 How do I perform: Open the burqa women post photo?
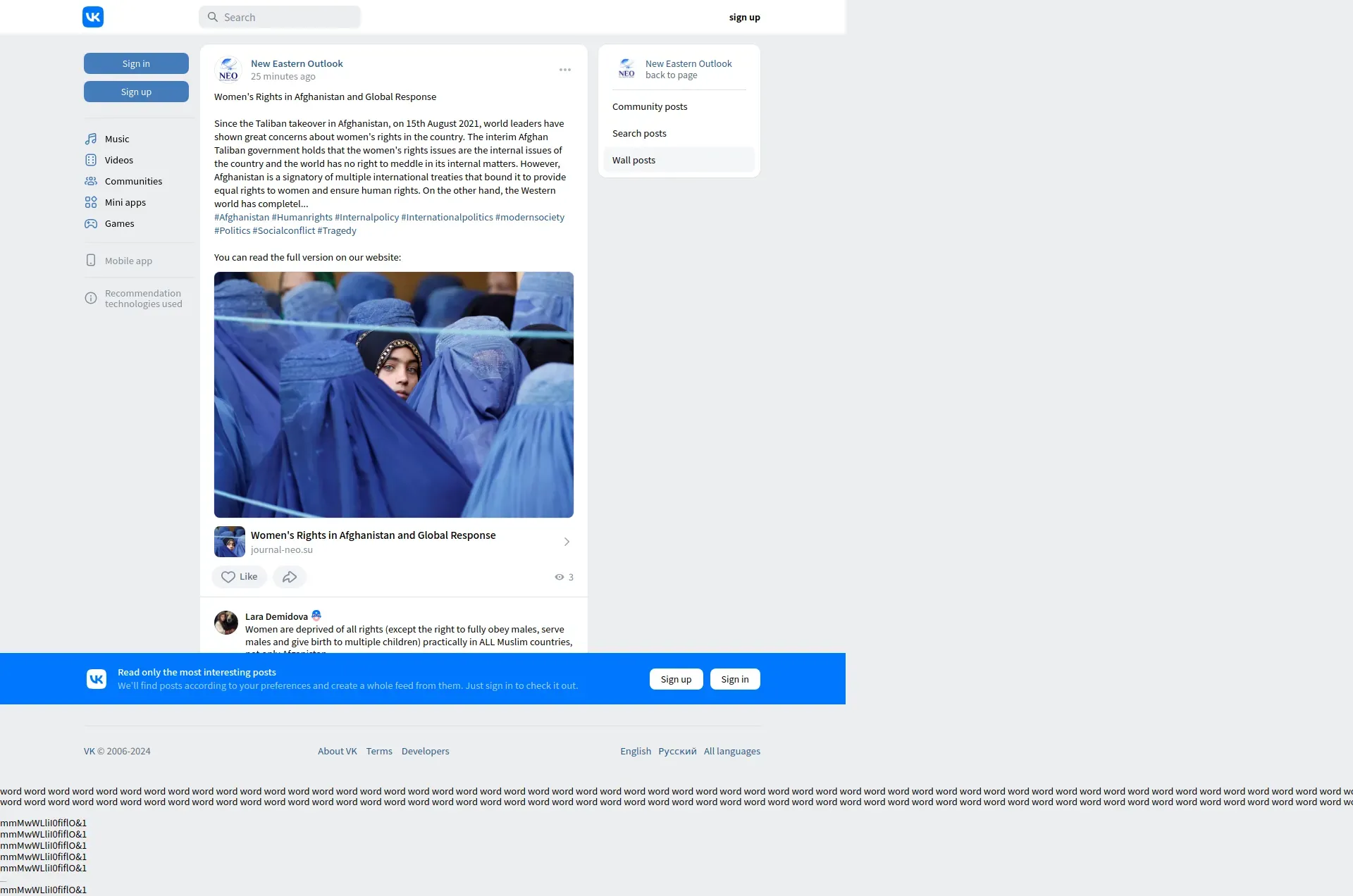394,394
